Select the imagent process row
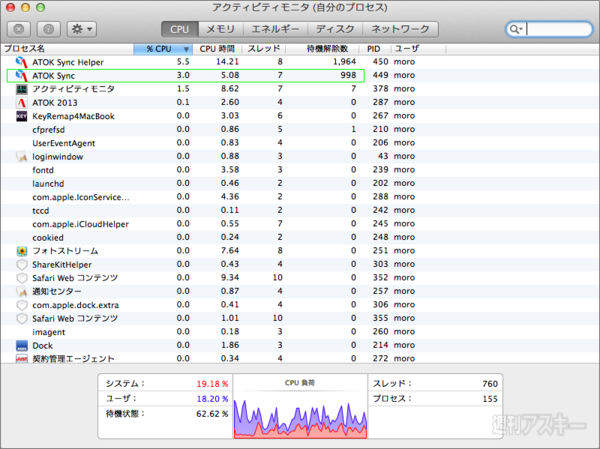Screen dimensions: 600x449 tap(300, 332)
